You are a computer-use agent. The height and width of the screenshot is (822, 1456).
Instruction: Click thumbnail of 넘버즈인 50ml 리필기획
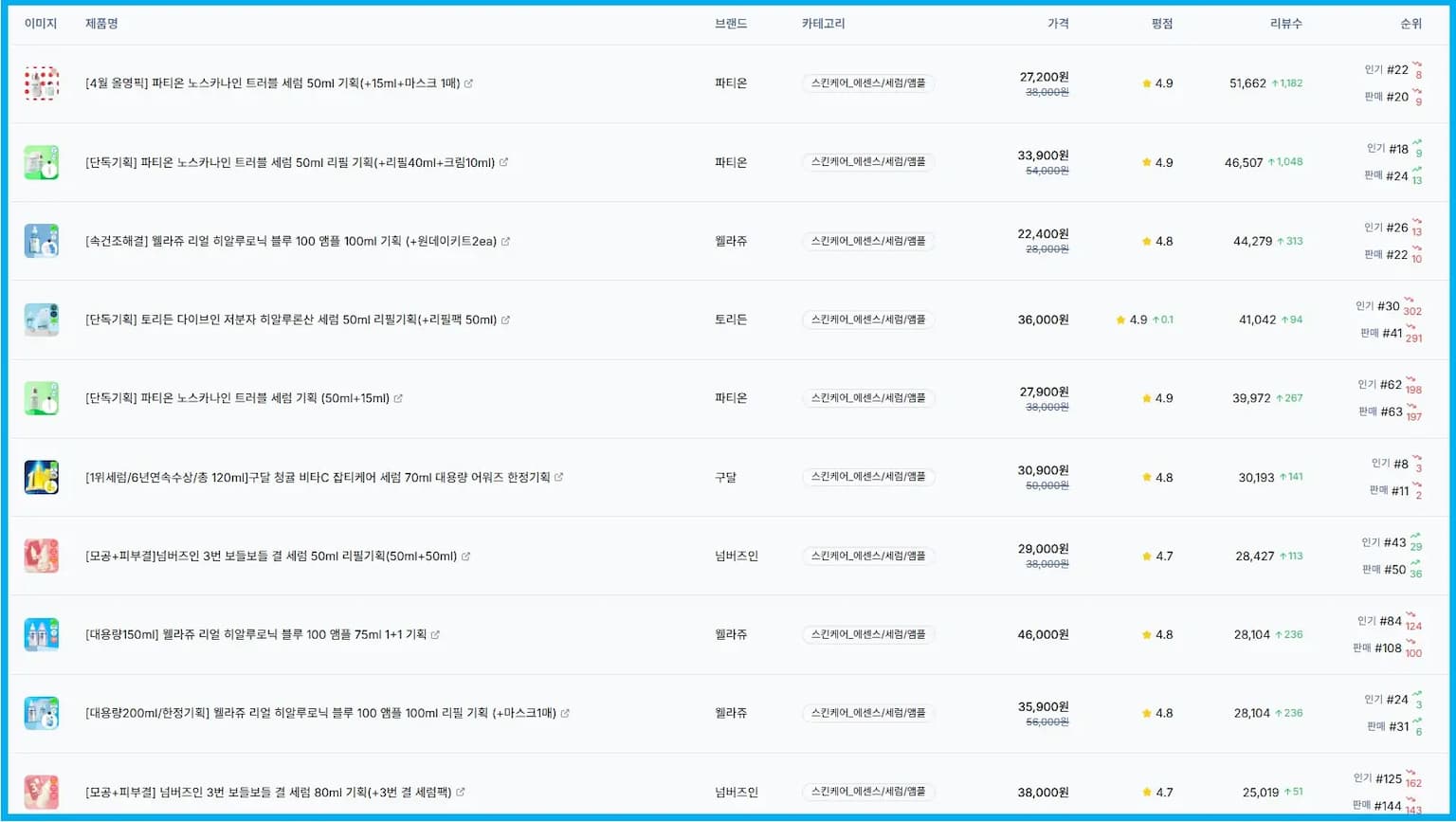tap(41, 556)
